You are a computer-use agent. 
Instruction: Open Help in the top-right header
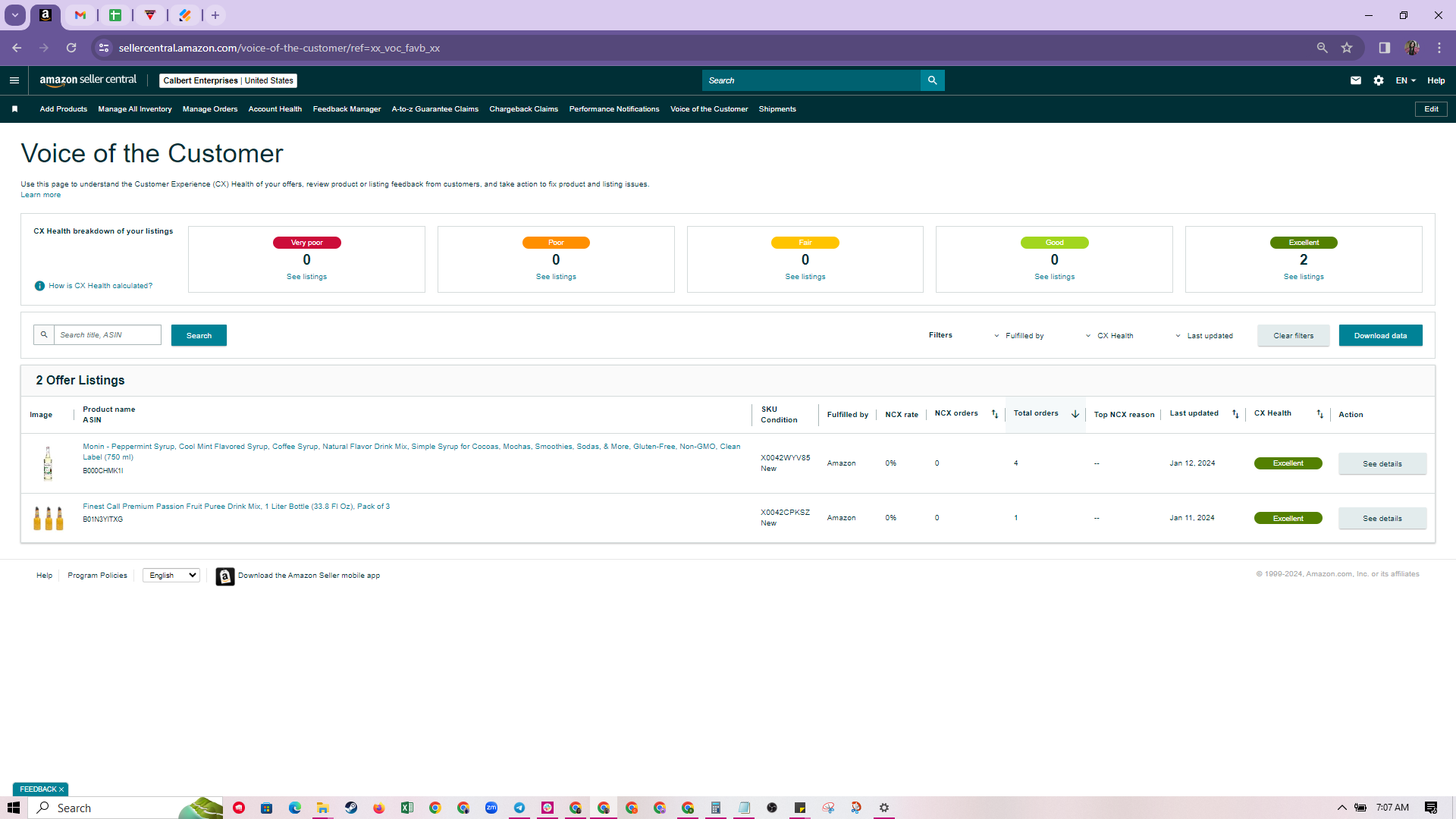[x=1436, y=80]
